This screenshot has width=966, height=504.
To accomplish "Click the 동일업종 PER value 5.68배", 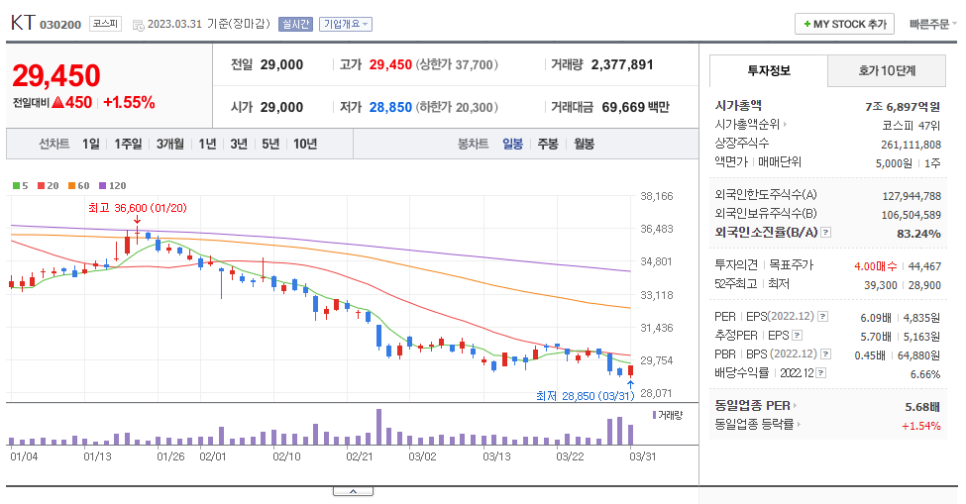I will click(922, 407).
